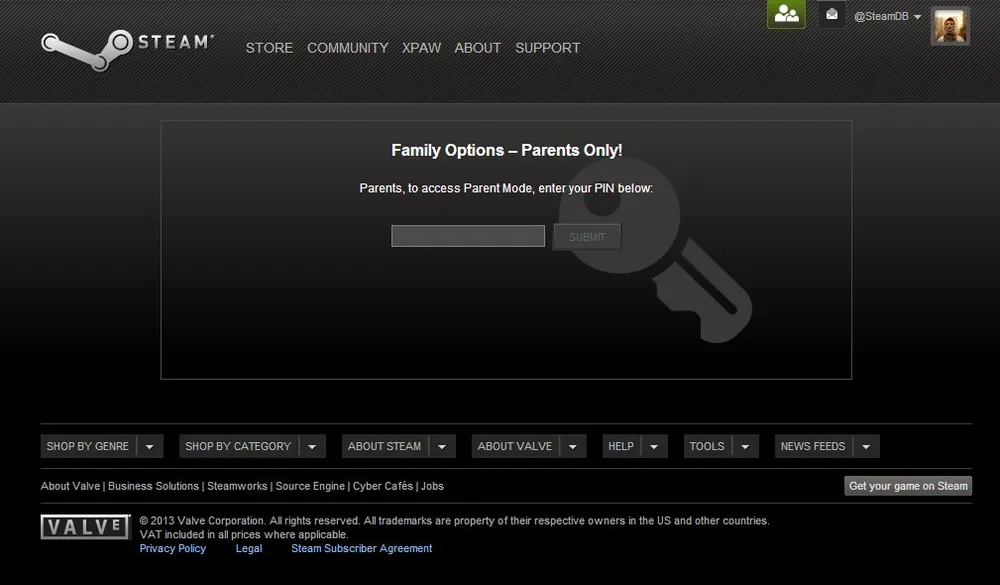Image resolution: width=1000 pixels, height=585 pixels.
Task: Click the user avatar thumbnail
Action: (x=950, y=26)
